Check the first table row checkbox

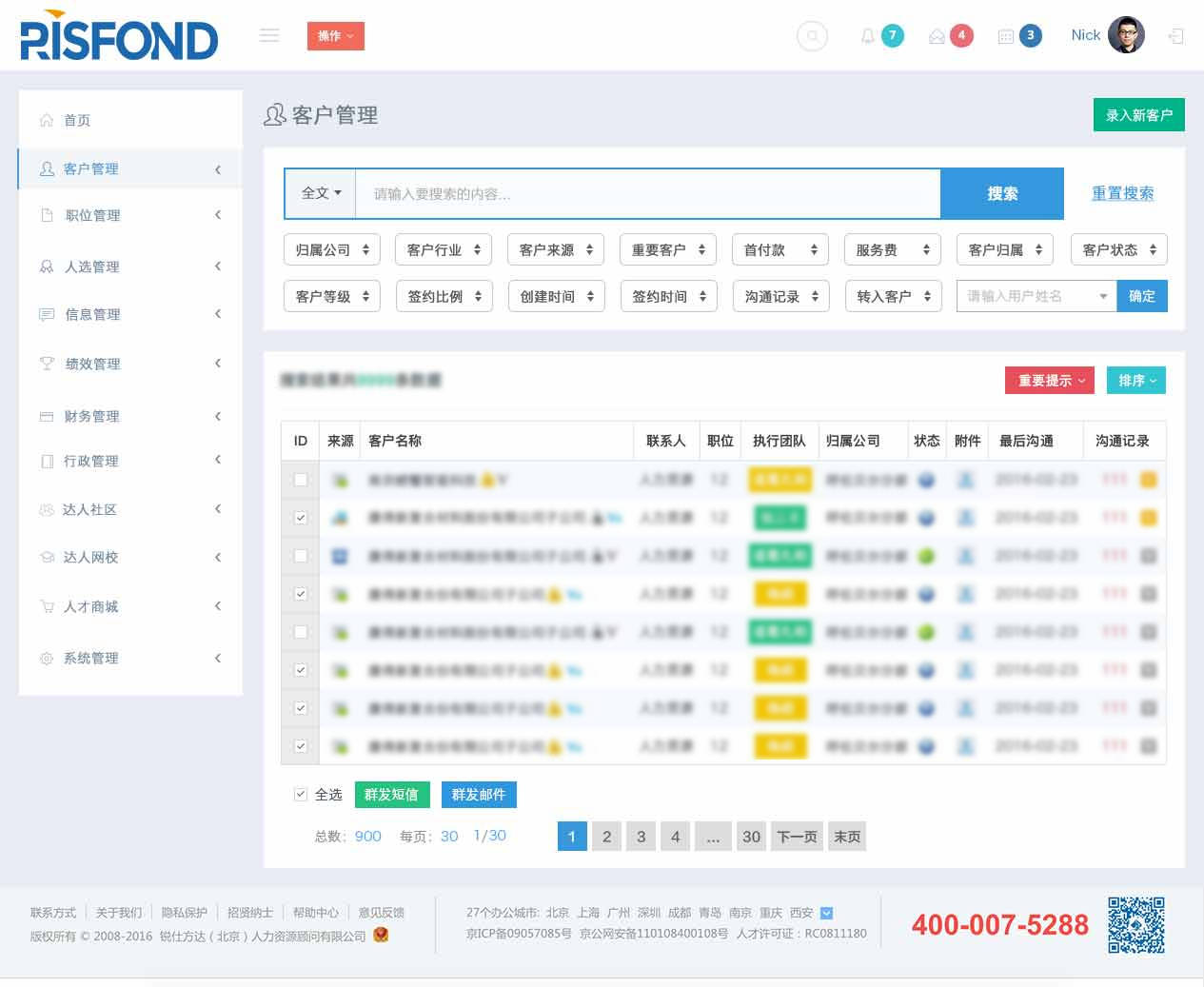point(301,480)
